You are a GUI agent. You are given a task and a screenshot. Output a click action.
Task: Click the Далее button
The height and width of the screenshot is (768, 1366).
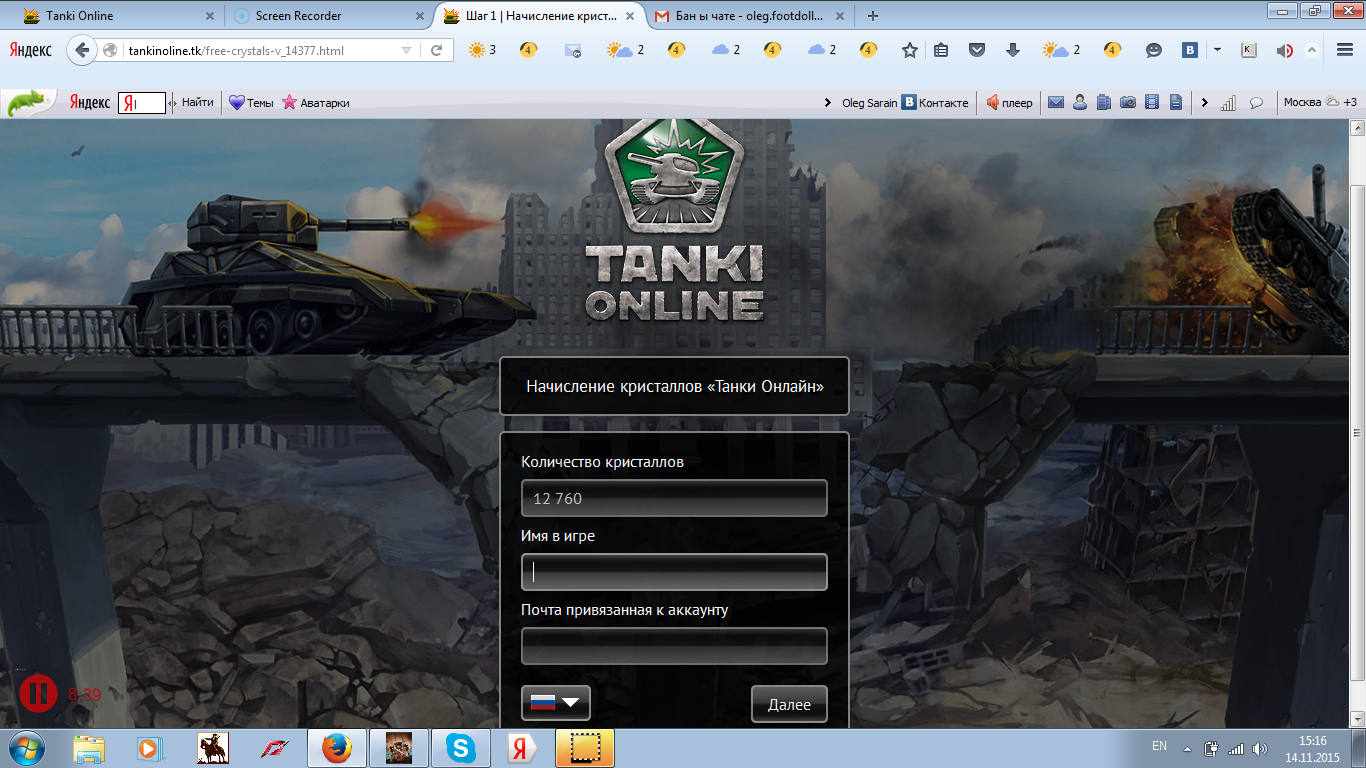point(789,704)
